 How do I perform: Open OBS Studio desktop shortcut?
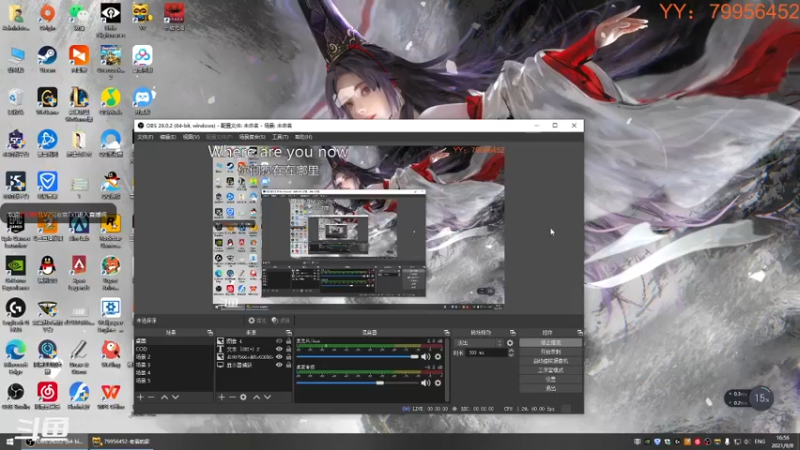(16, 396)
